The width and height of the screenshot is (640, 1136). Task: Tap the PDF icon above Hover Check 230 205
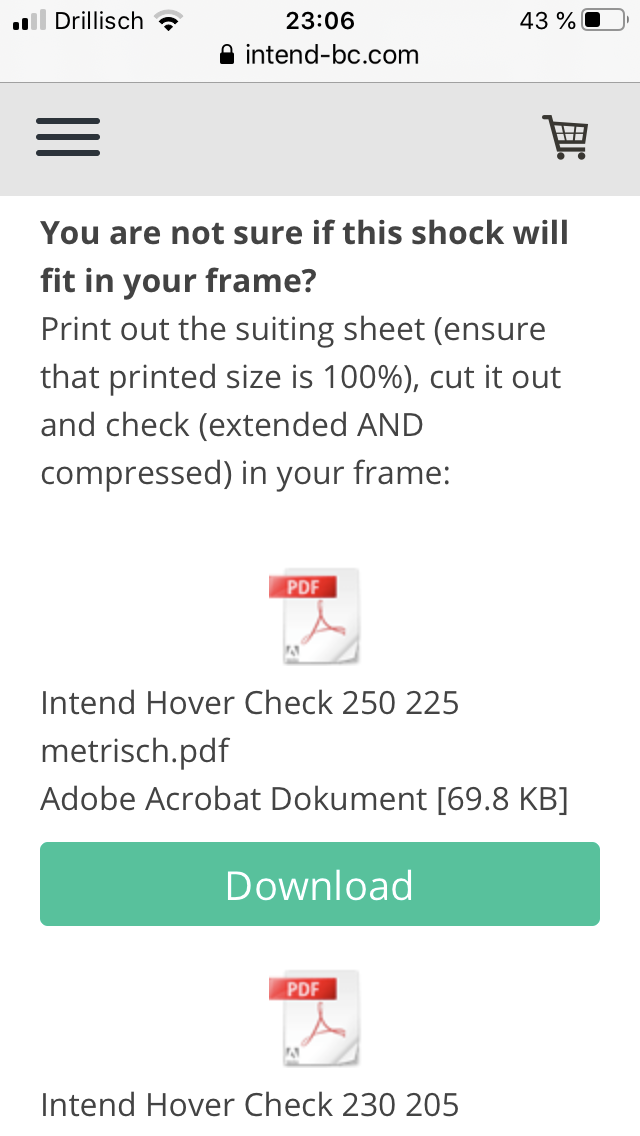click(x=314, y=1017)
